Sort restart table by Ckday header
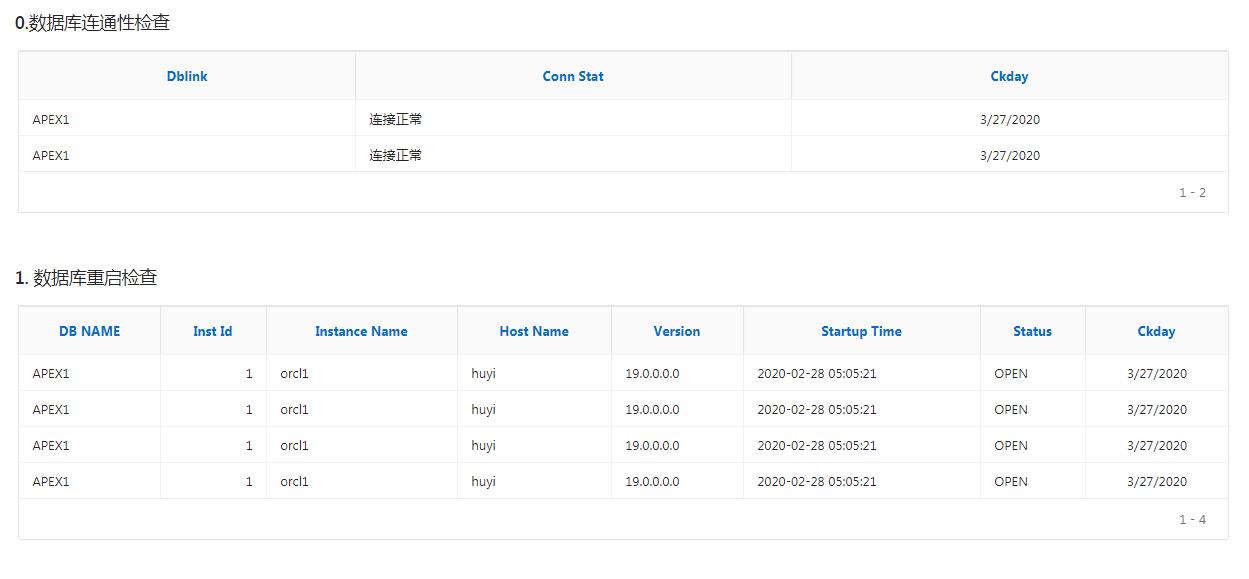Screen dimensions: 1249x579 coord(1156,331)
